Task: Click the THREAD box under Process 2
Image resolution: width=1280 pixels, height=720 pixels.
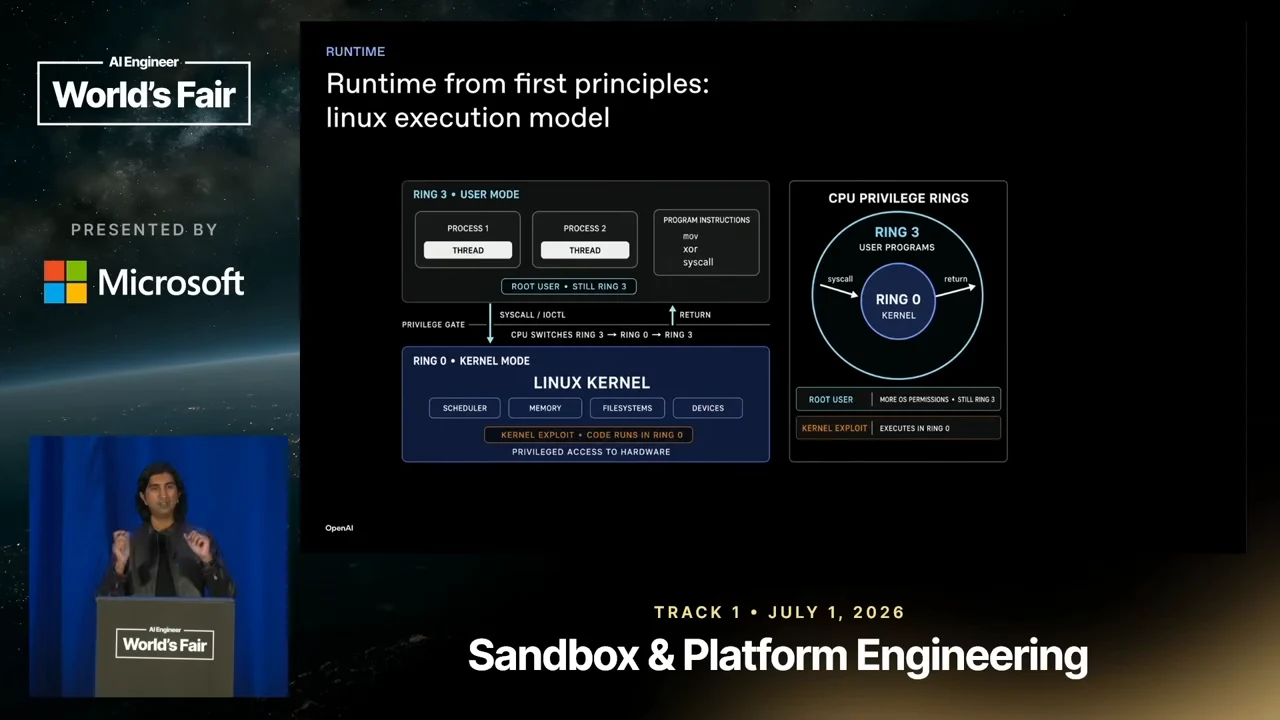Action: pyautogui.click(x=585, y=250)
